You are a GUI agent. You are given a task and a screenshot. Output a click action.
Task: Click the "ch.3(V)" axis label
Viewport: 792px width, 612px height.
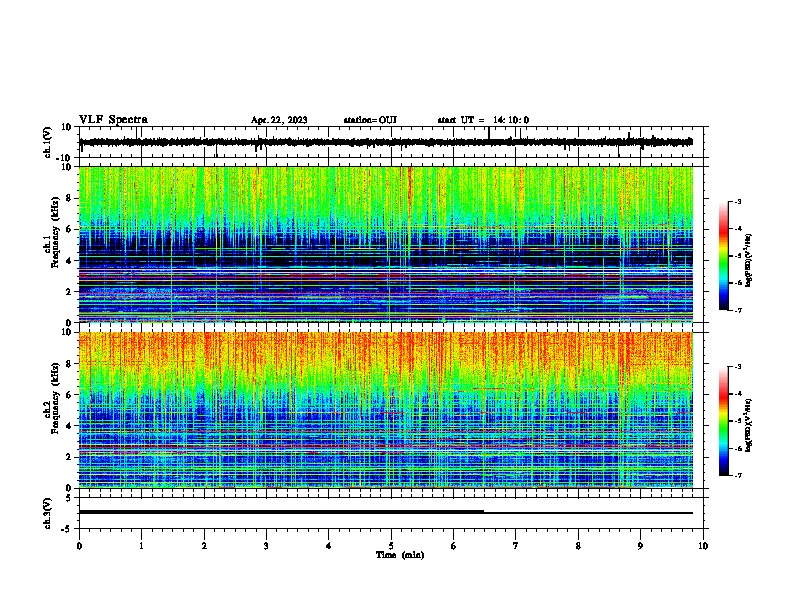click(x=48, y=513)
